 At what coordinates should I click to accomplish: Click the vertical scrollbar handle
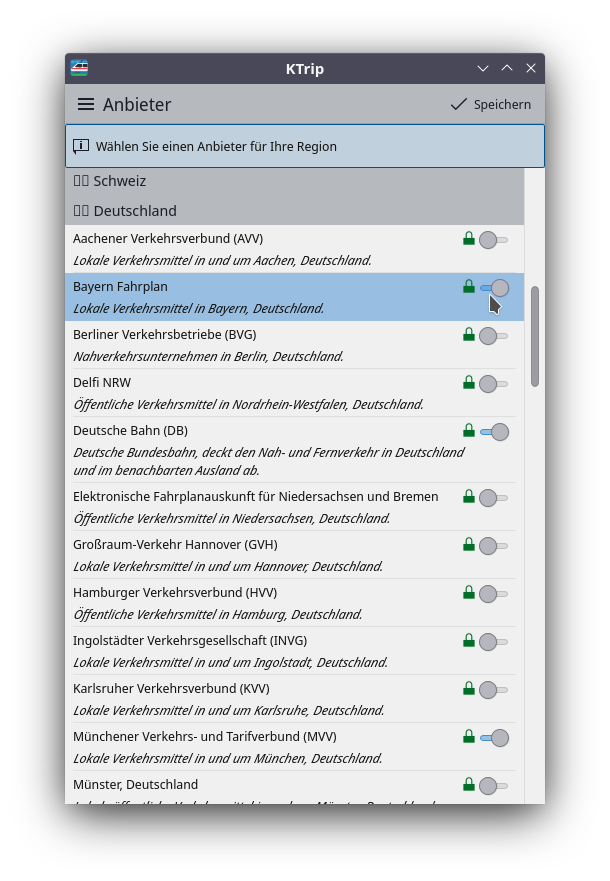point(535,336)
